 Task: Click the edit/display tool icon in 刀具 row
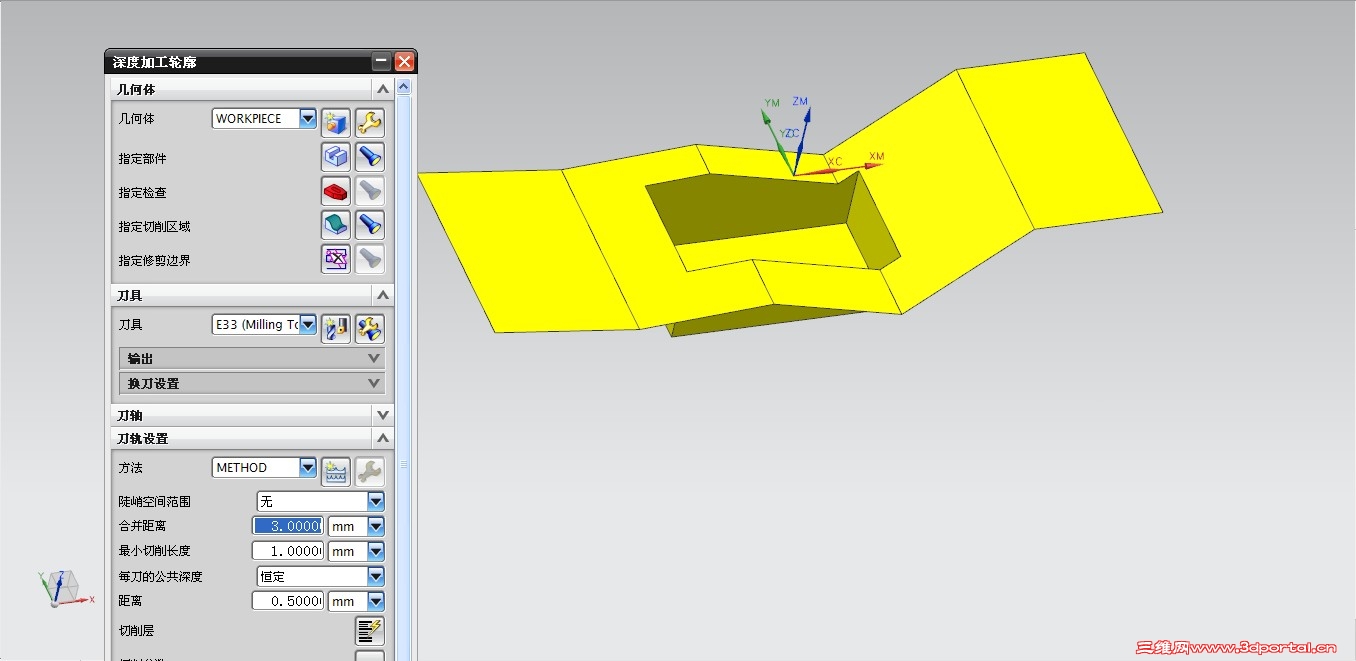click(370, 329)
